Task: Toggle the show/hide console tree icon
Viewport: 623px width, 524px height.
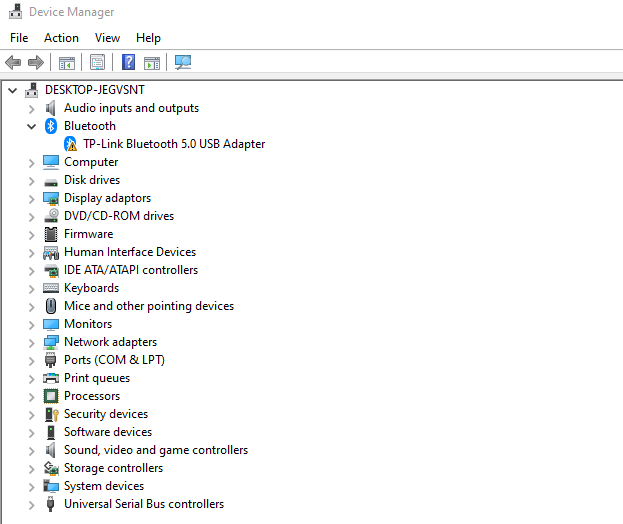Action: point(66,62)
